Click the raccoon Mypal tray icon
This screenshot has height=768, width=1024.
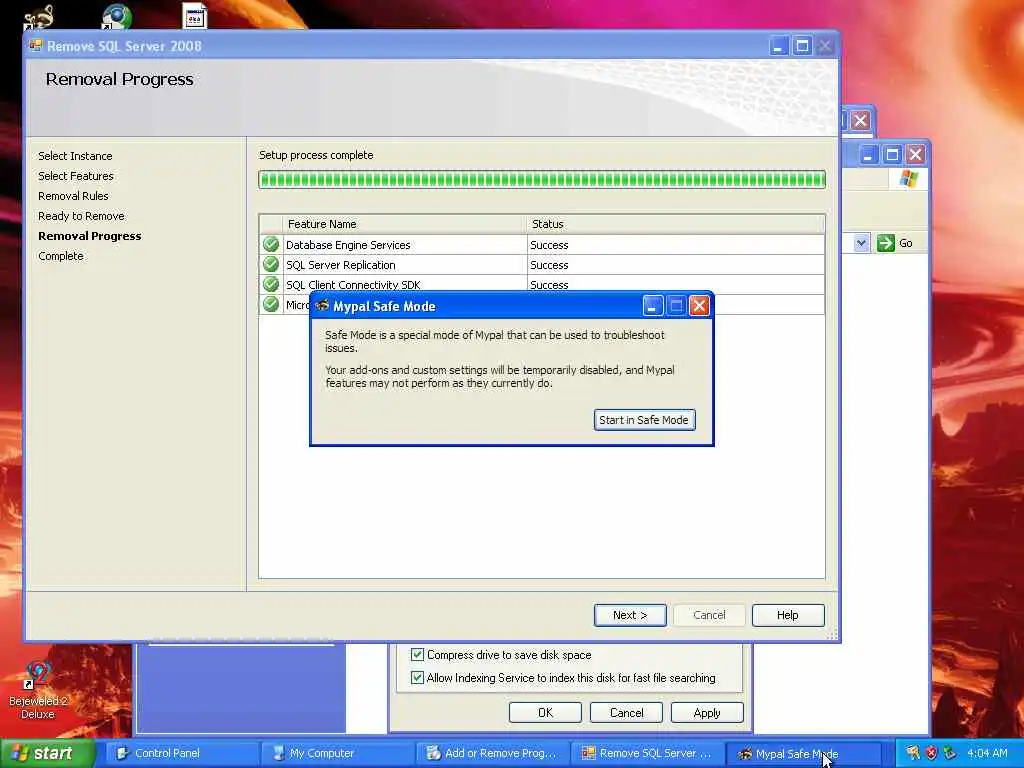coord(913,753)
